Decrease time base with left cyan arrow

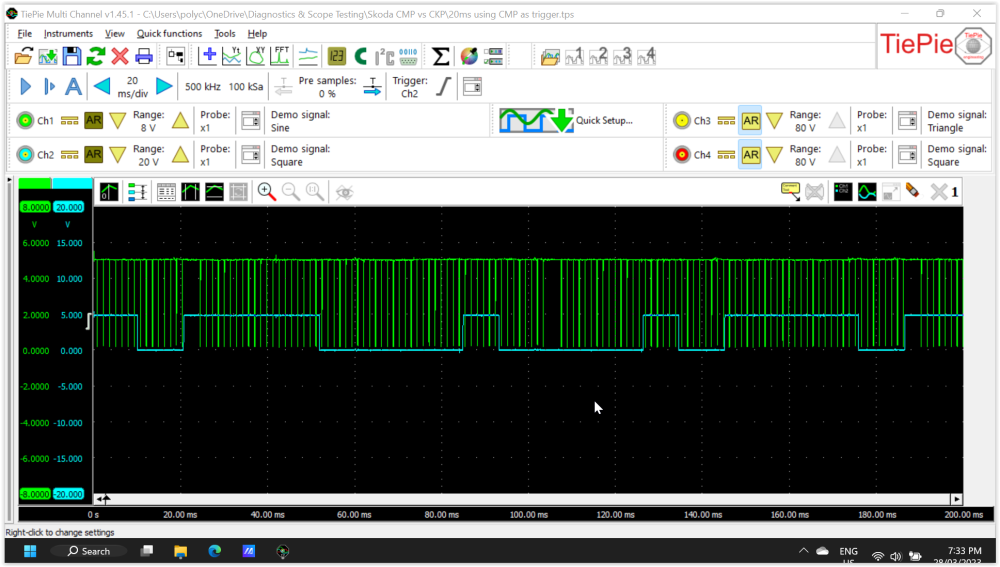(102, 86)
